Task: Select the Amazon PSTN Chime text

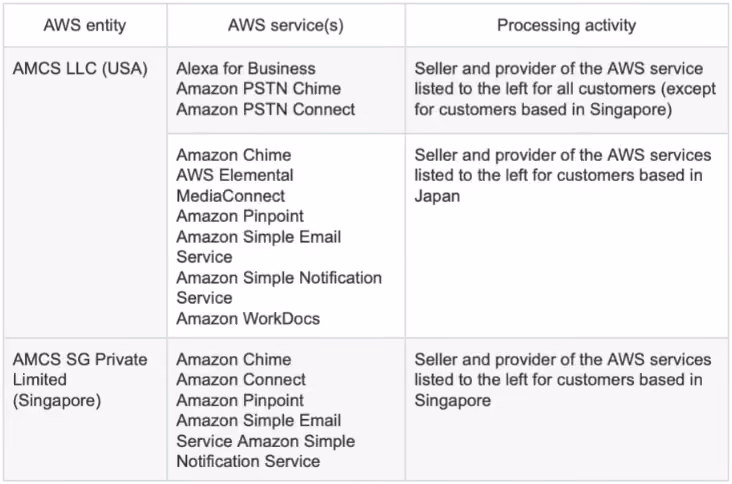Action: (x=259, y=89)
